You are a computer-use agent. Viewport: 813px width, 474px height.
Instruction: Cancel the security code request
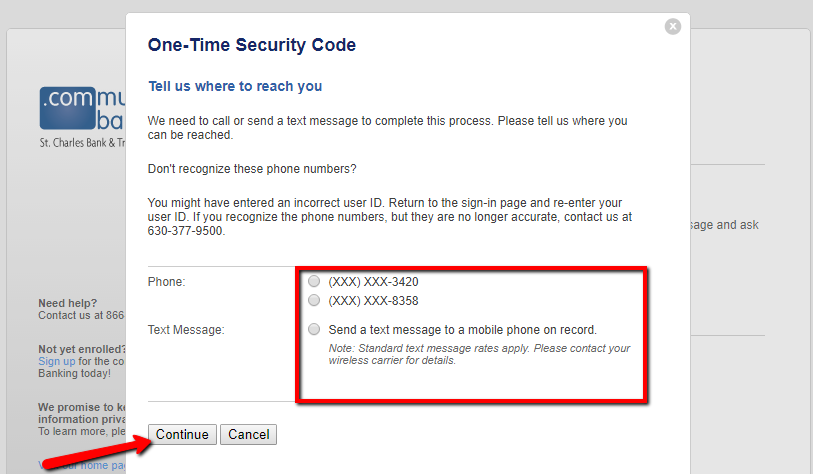pos(248,435)
